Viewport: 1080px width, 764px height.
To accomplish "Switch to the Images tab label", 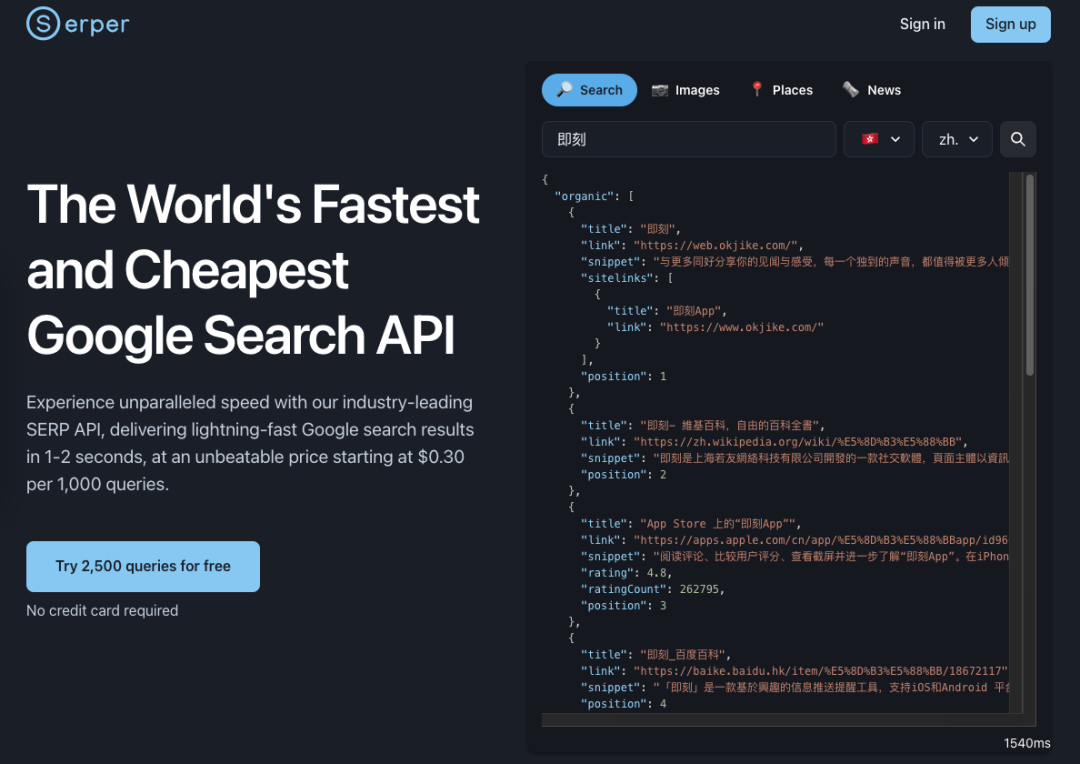I will coord(697,90).
